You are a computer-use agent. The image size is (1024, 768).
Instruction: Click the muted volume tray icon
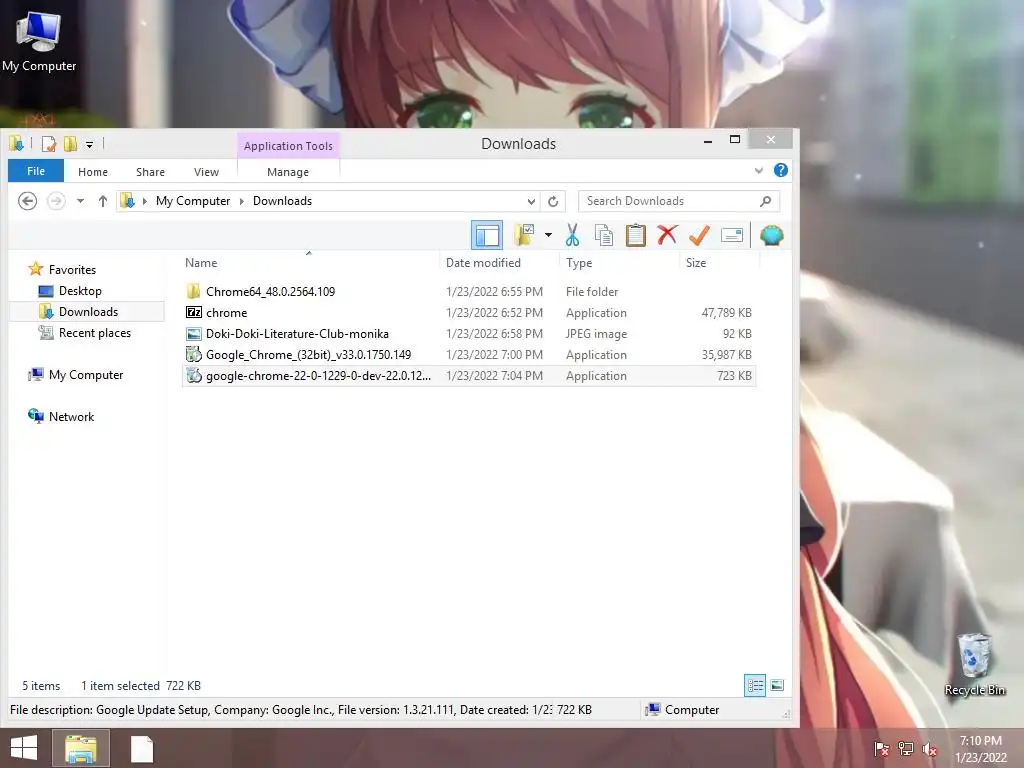(x=930, y=749)
